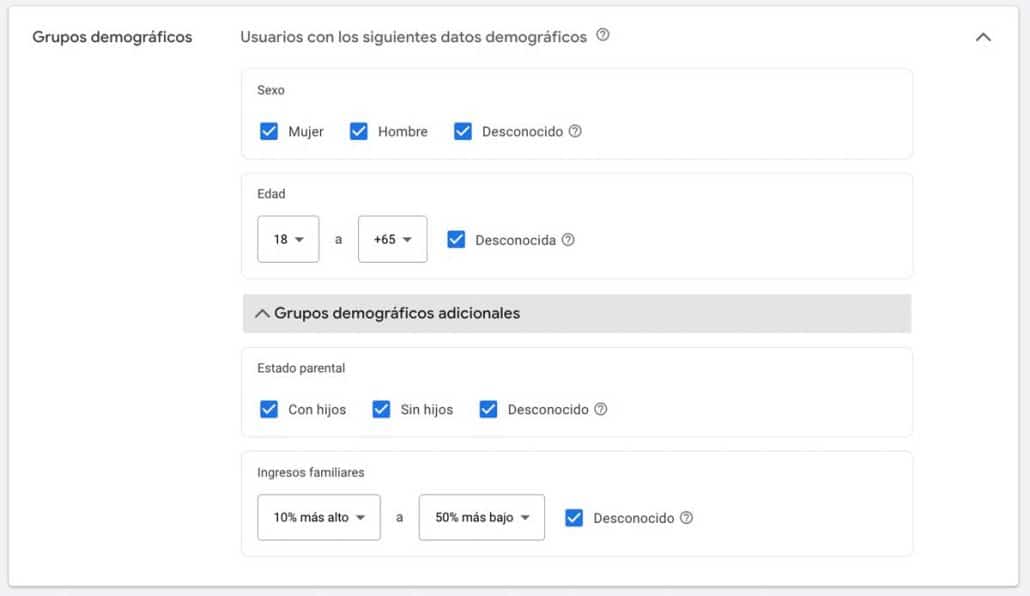Uncheck the Hombre checkbox

[x=359, y=131]
